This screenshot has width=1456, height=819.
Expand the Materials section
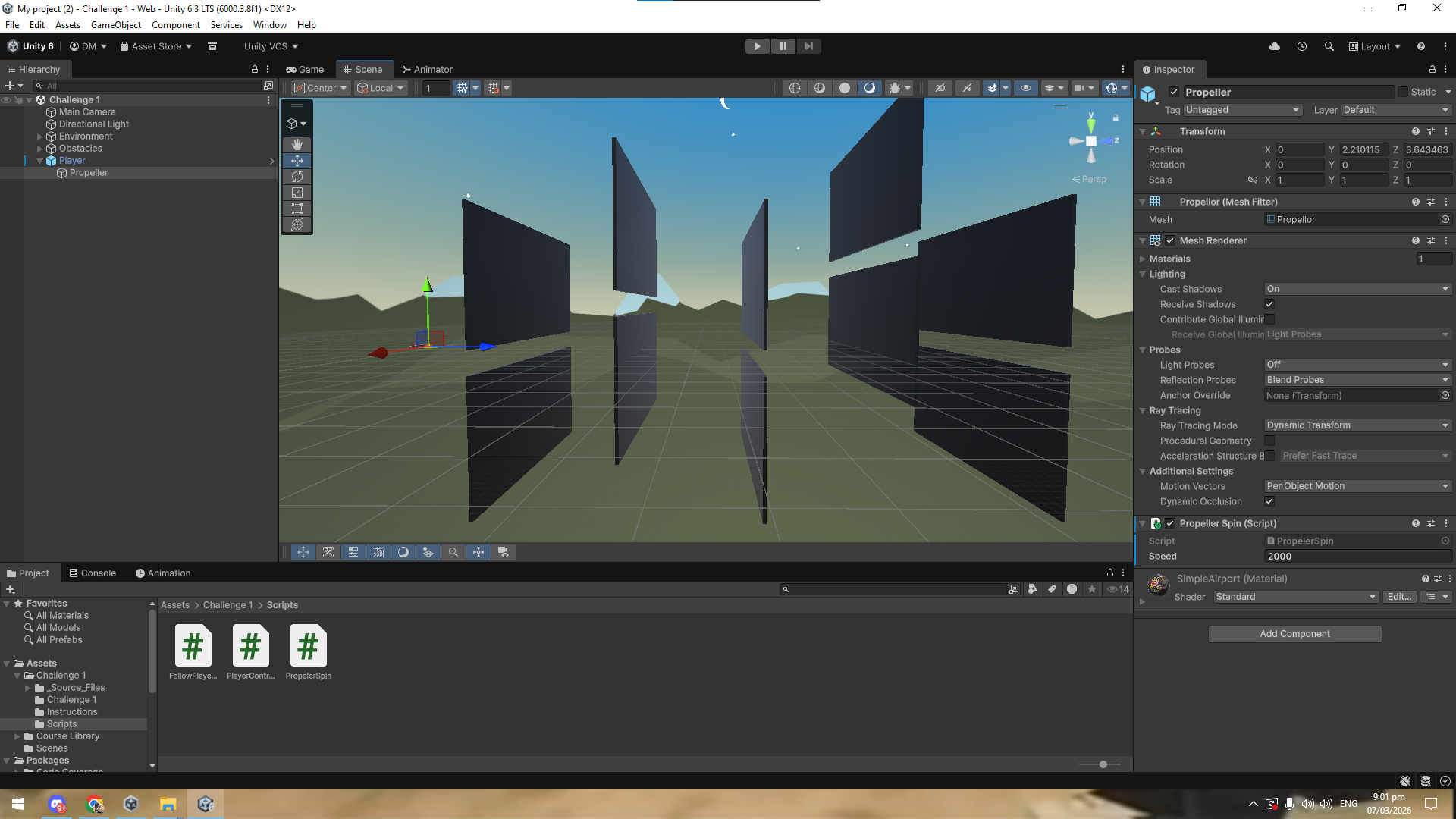1143,259
